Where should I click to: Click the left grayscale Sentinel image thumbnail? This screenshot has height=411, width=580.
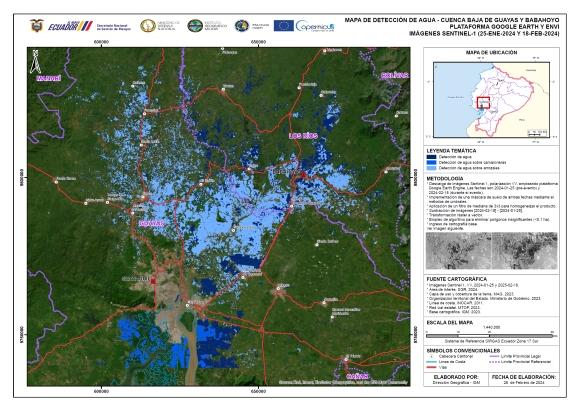click(459, 251)
